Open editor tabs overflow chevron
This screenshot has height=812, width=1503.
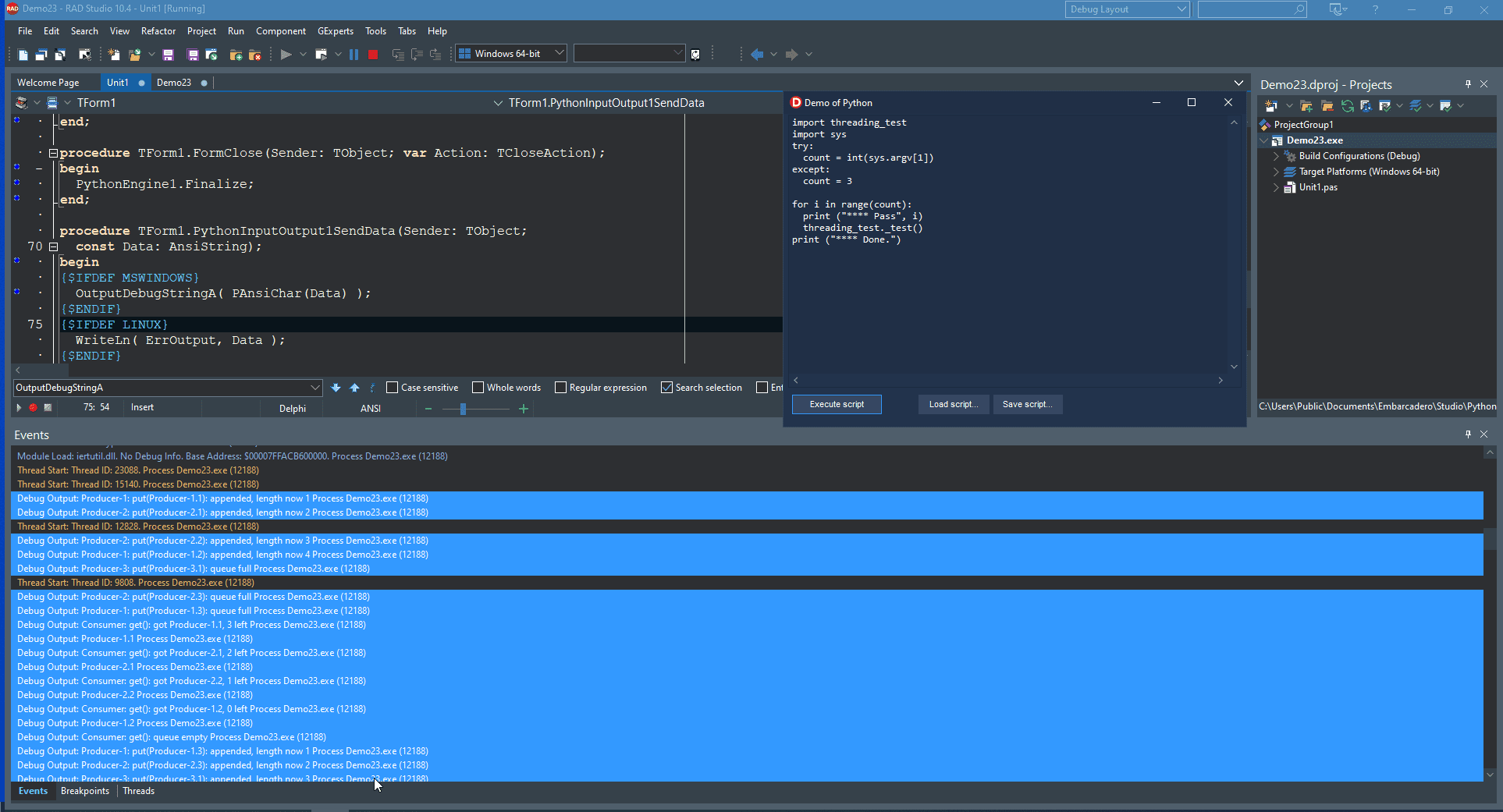click(1238, 83)
